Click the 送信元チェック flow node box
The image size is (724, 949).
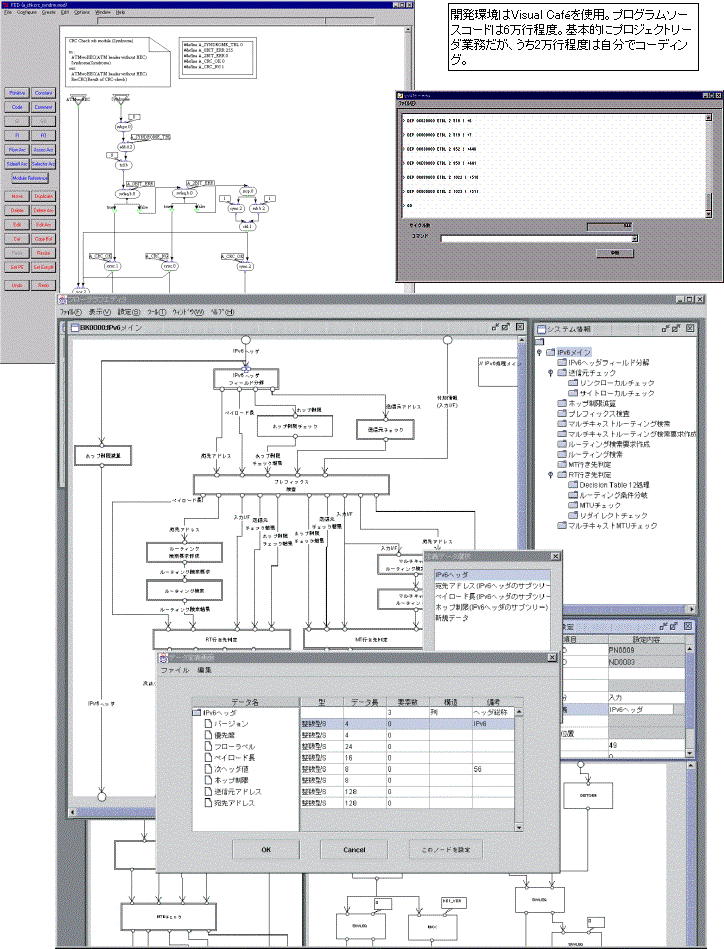coord(386,429)
